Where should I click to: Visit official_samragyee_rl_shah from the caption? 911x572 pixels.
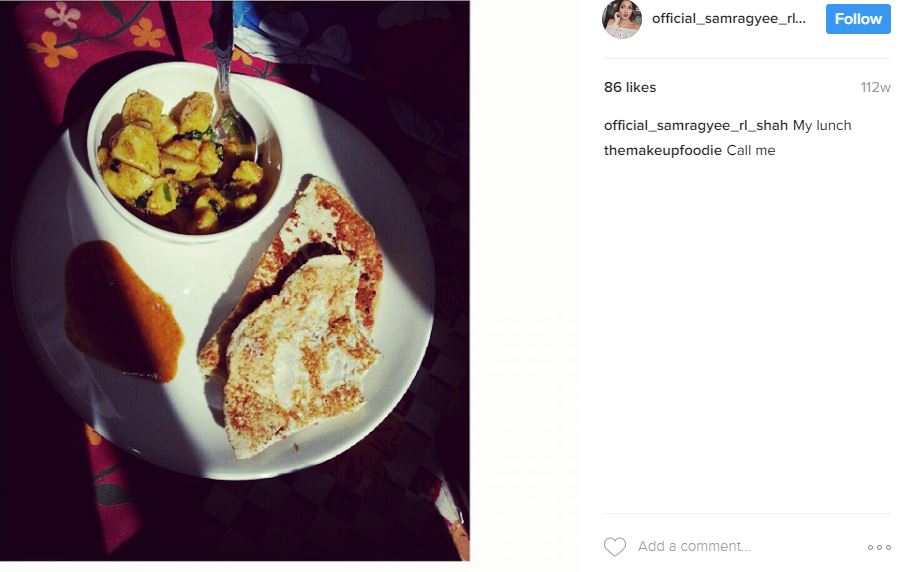pos(695,125)
